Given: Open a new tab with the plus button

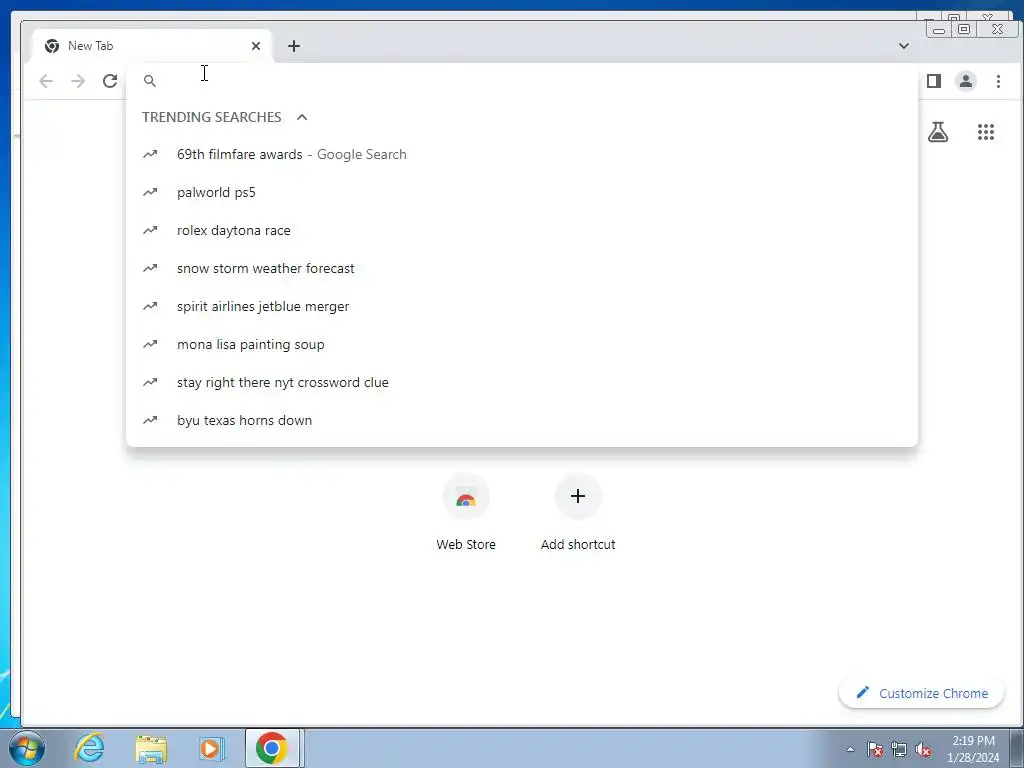Looking at the screenshot, I should tap(294, 46).
